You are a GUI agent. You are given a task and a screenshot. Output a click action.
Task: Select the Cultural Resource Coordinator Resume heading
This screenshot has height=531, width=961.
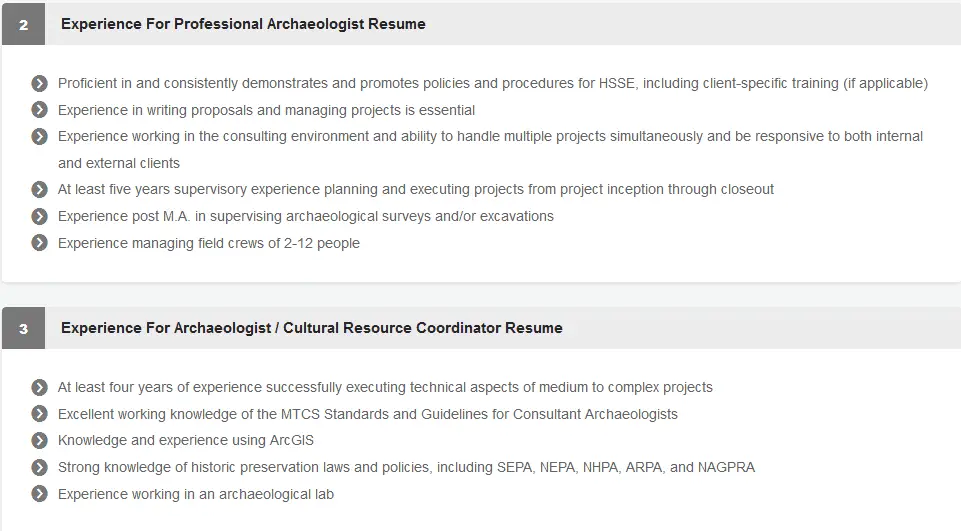(311, 328)
